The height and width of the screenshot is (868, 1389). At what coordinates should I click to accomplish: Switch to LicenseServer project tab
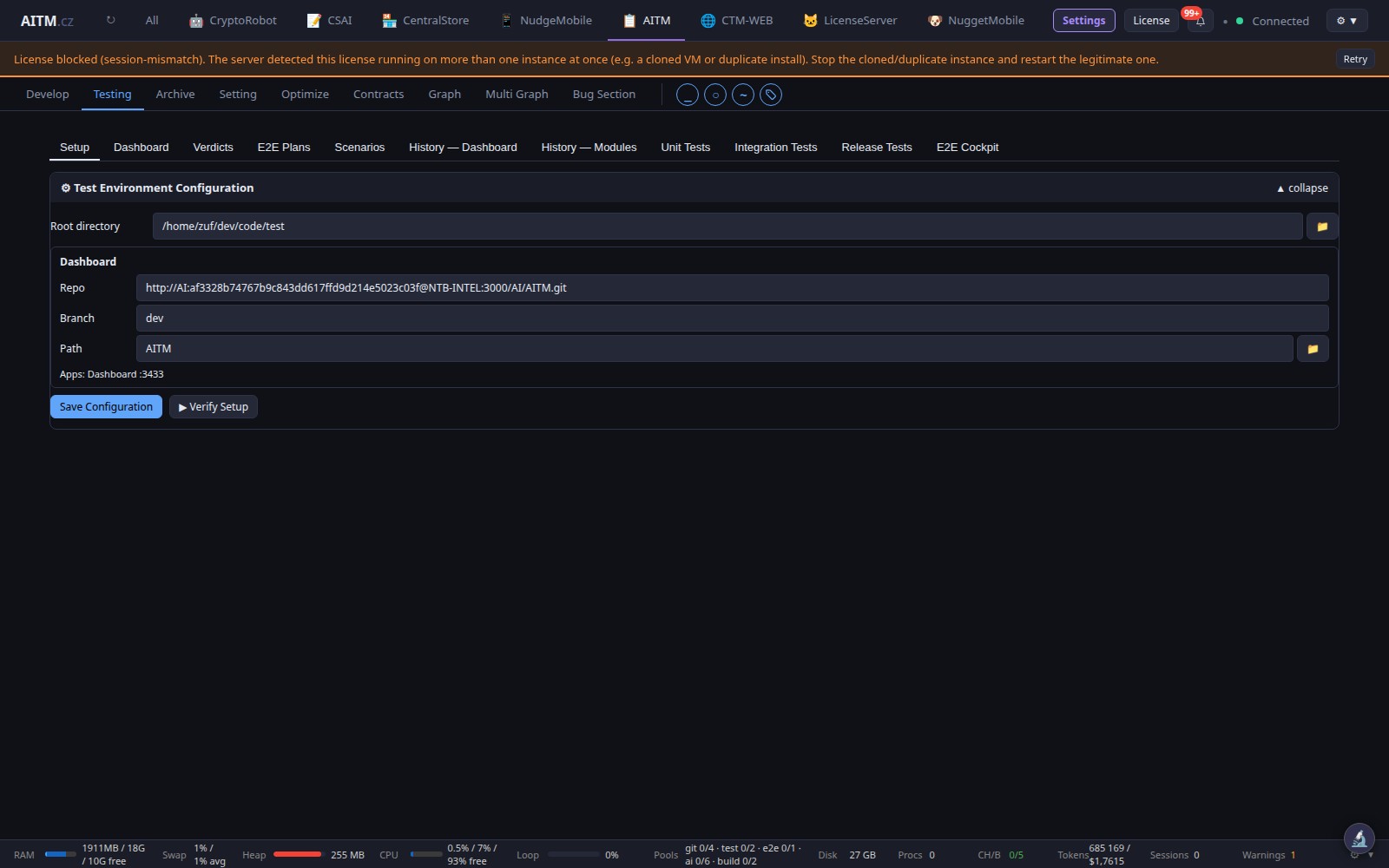coord(850,20)
